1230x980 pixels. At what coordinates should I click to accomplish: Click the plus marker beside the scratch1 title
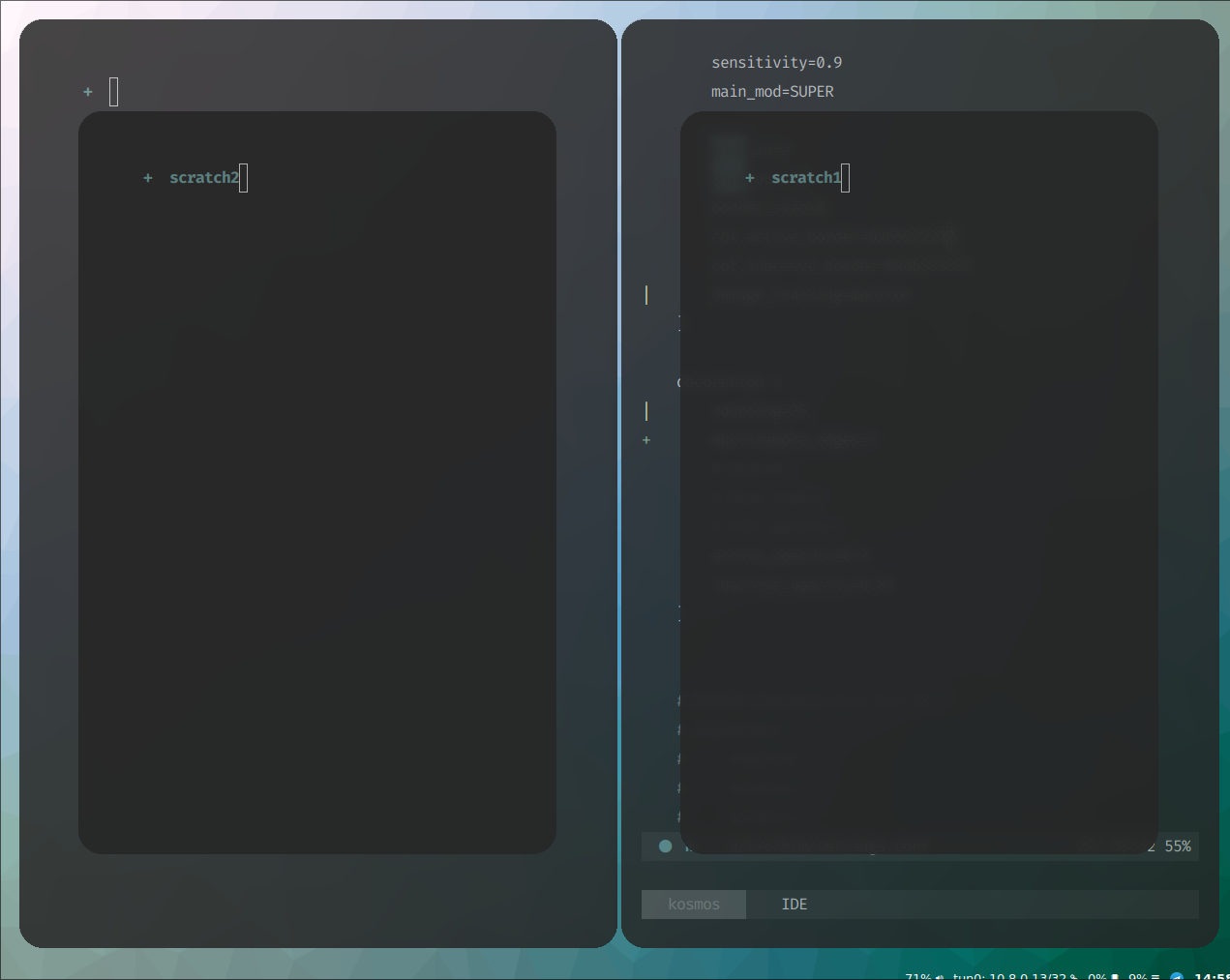click(x=749, y=178)
